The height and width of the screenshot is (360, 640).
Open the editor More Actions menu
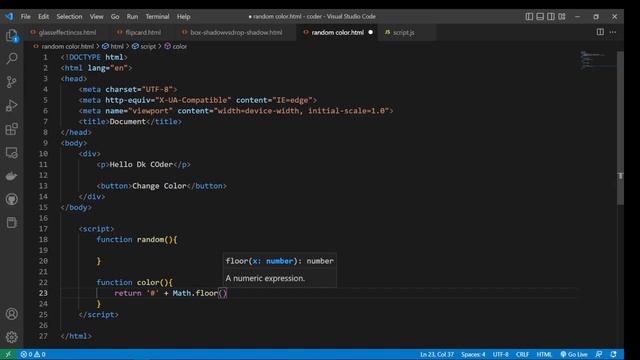click(613, 32)
